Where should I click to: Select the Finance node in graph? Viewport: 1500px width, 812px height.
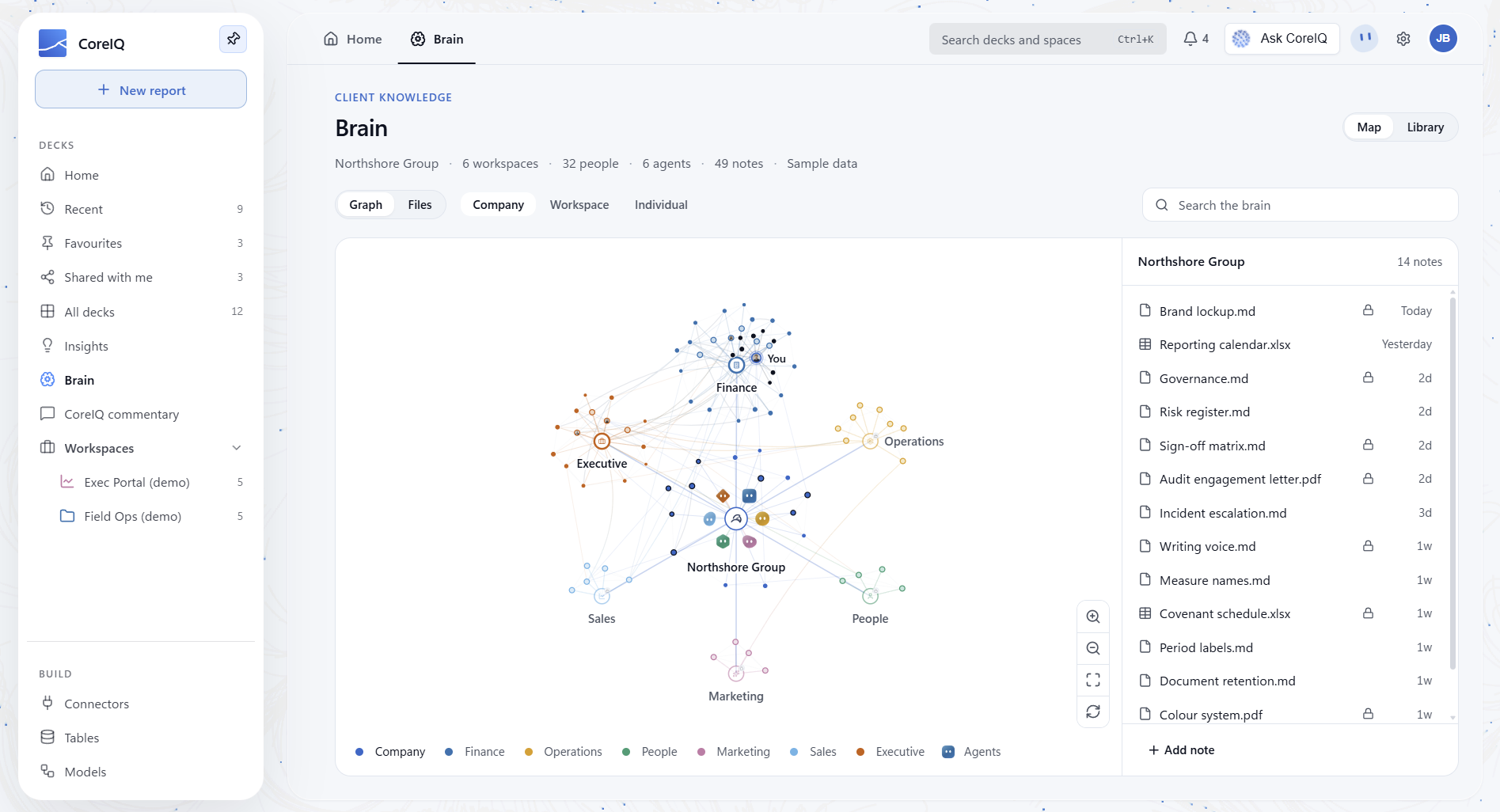coord(737,365)
